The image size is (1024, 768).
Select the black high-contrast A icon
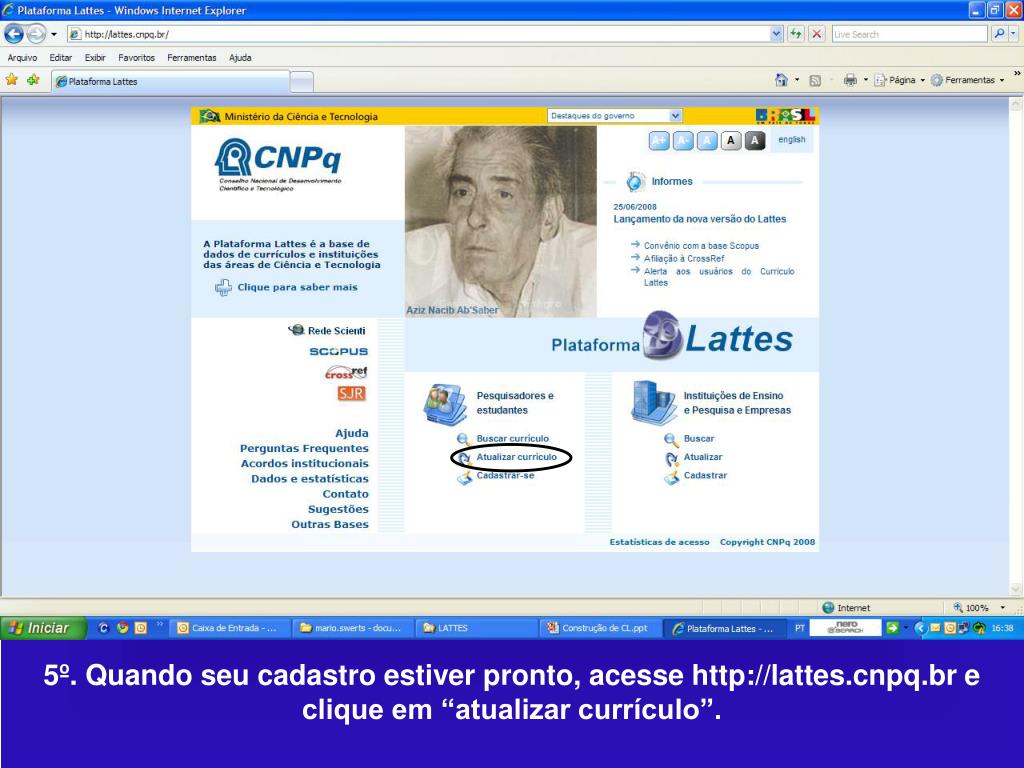pos(755,140)
